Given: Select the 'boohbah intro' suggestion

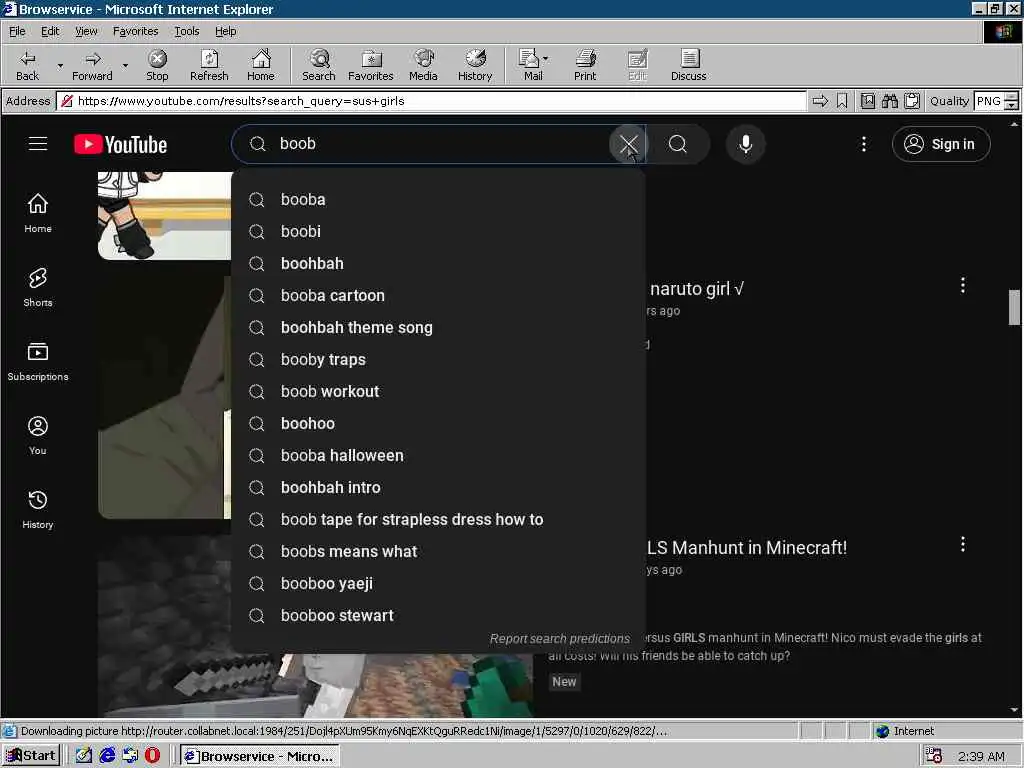Looking at the screenshot, I should tap(438, 487).
